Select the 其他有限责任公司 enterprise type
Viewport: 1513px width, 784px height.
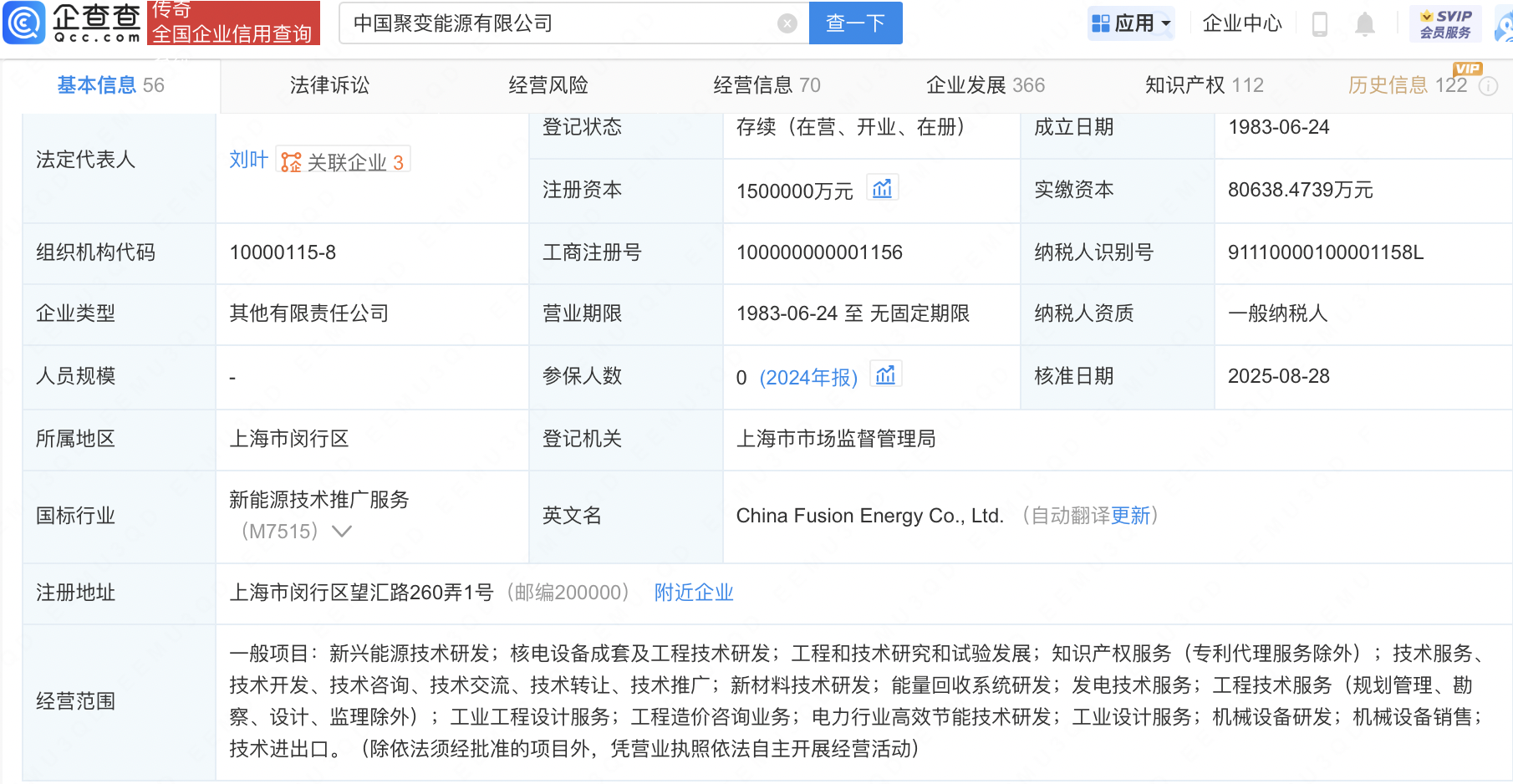[x=309, y=313]
